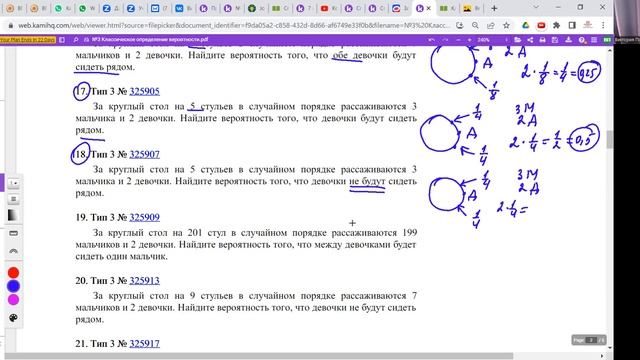Click the Kami zoom out minus button

(x=458, y=40)
